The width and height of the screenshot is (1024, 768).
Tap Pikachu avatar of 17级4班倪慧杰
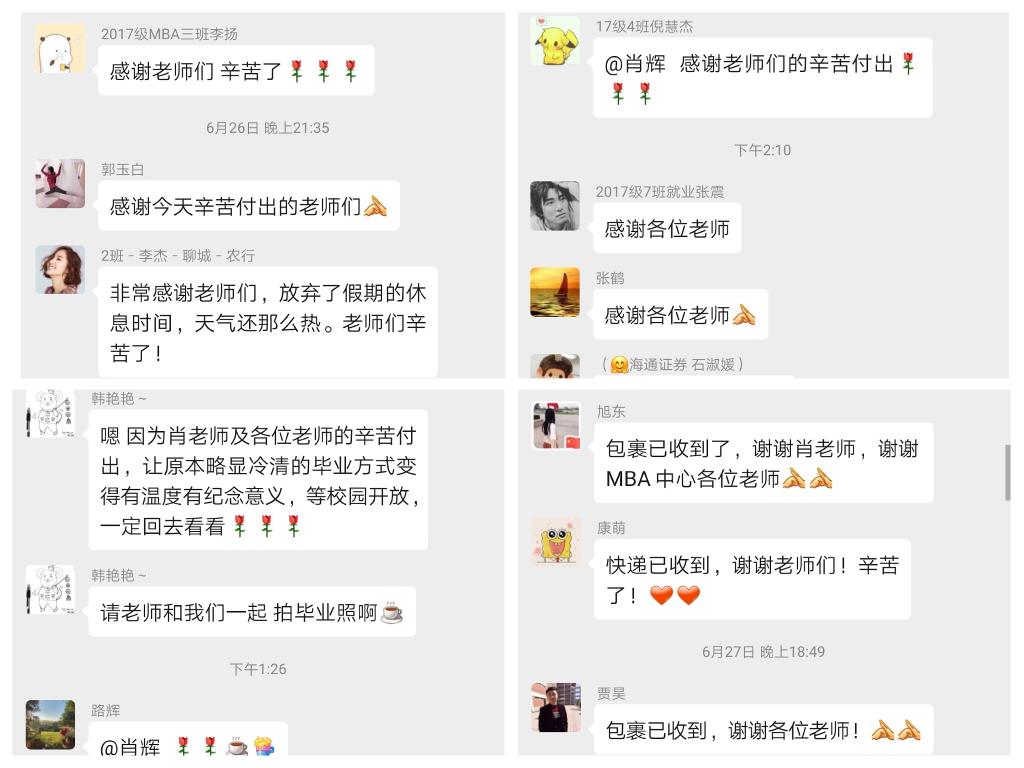[x=555, y=41]
